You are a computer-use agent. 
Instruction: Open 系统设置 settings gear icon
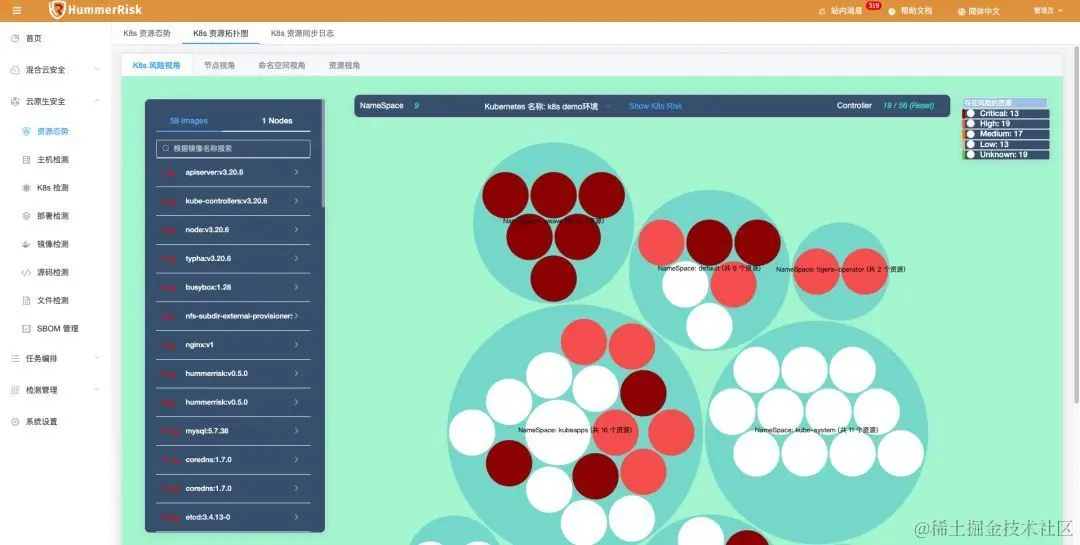[15, 422]
